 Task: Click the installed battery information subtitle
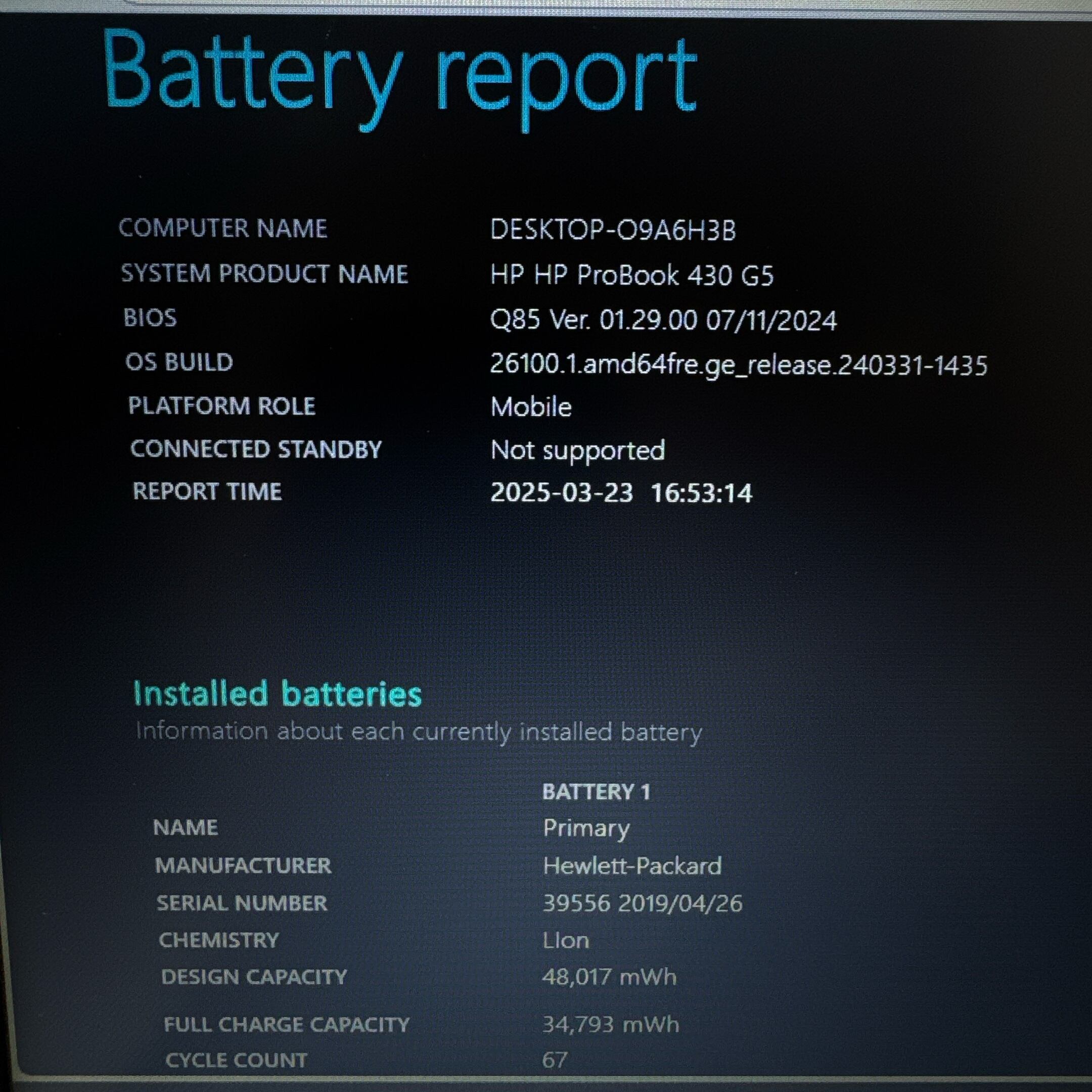418,732
